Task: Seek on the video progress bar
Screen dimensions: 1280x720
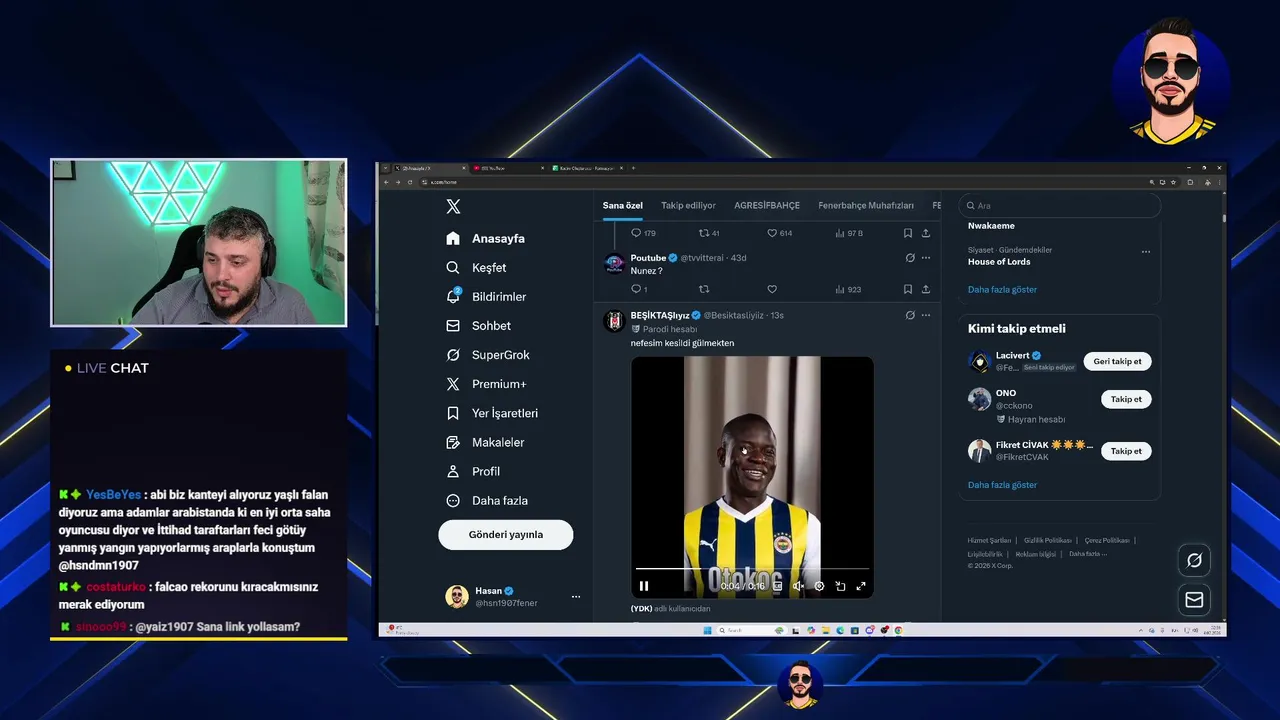Action: click(x=752, y=569)
